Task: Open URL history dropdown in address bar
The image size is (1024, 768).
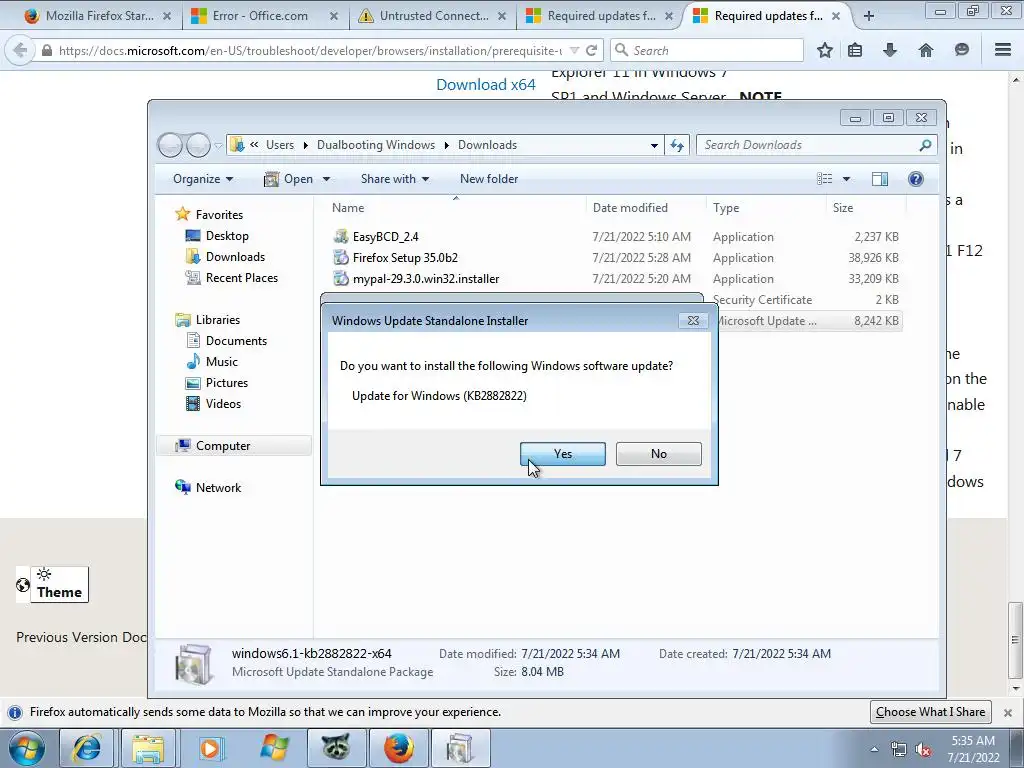Action: pos(574,50)
